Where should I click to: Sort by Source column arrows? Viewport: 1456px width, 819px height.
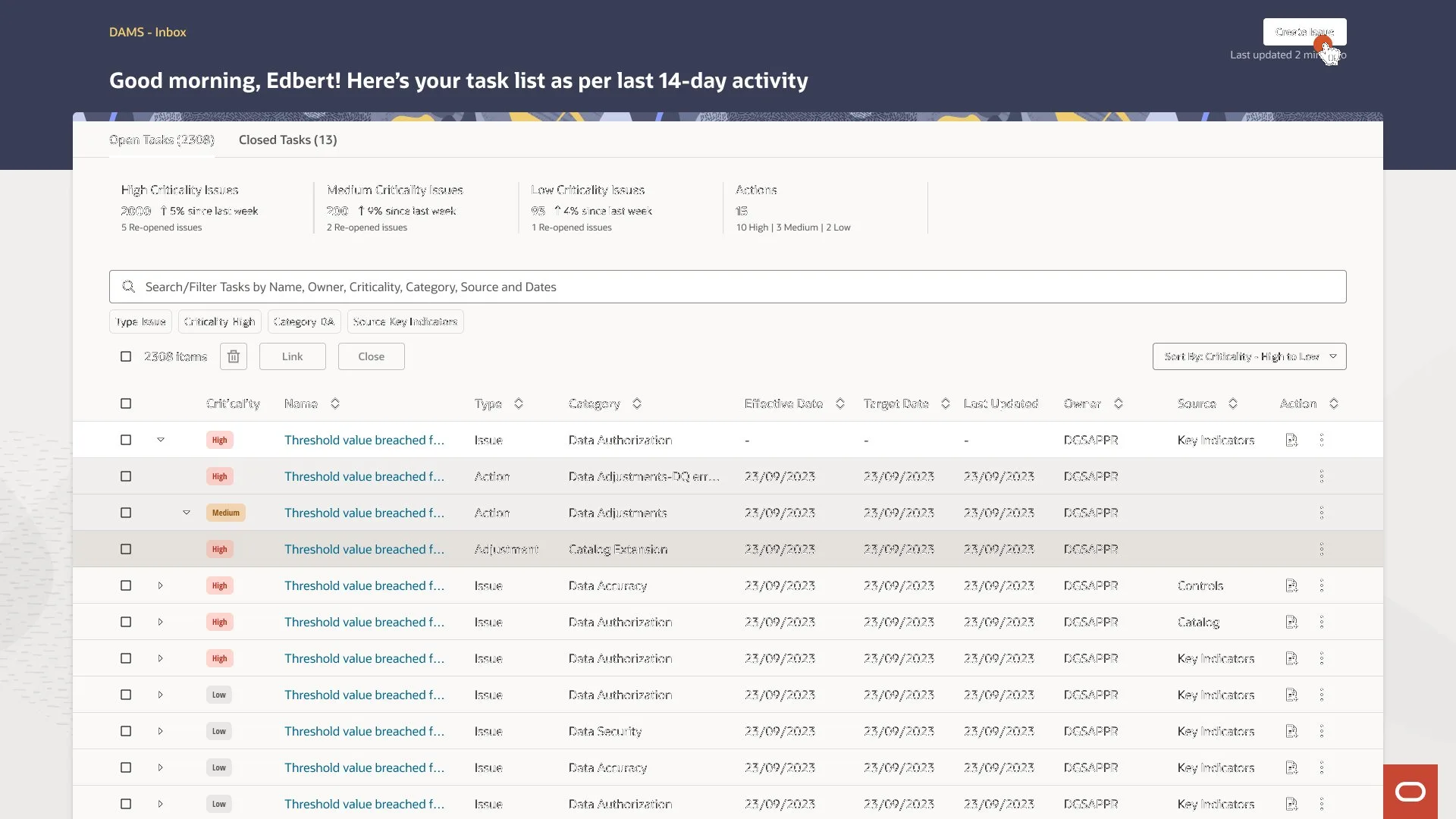[1233, 403]
